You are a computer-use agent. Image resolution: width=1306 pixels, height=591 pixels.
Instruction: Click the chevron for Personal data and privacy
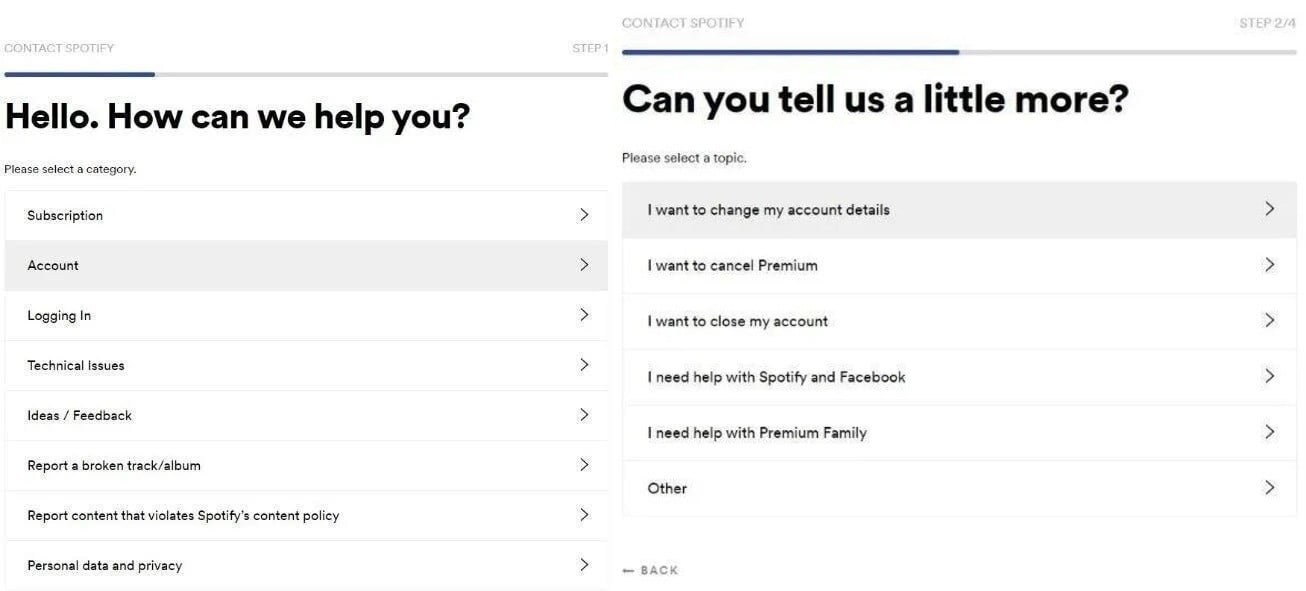click(584, 565)
